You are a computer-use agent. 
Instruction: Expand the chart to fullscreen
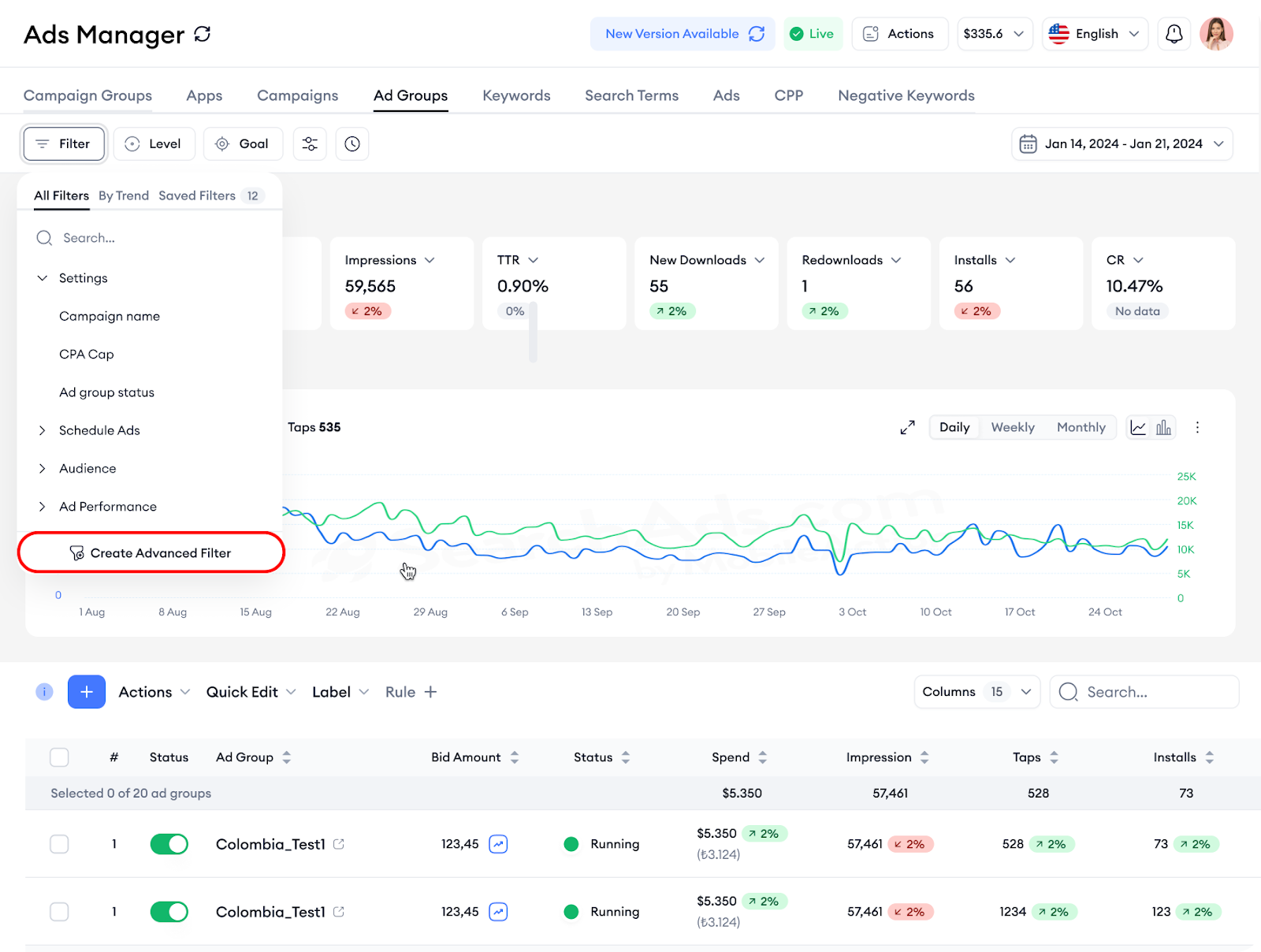click(x=907, y=427)
